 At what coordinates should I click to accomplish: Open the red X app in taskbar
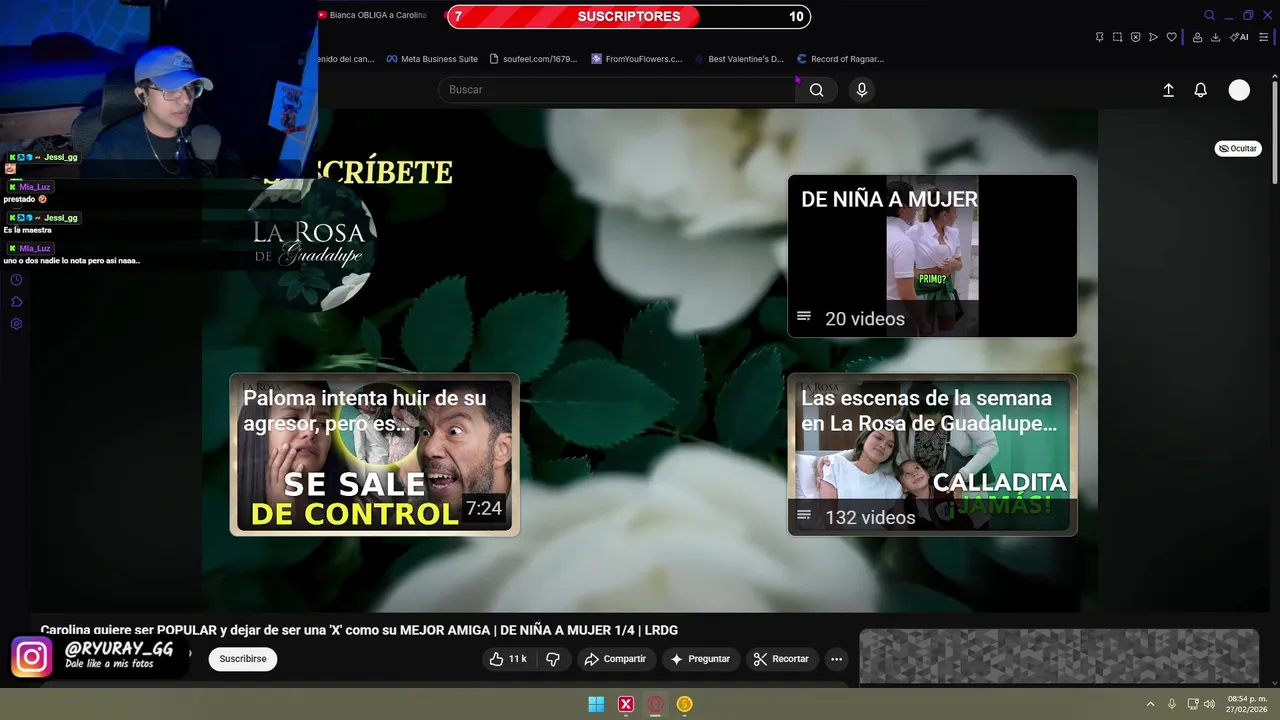point(626,704)
